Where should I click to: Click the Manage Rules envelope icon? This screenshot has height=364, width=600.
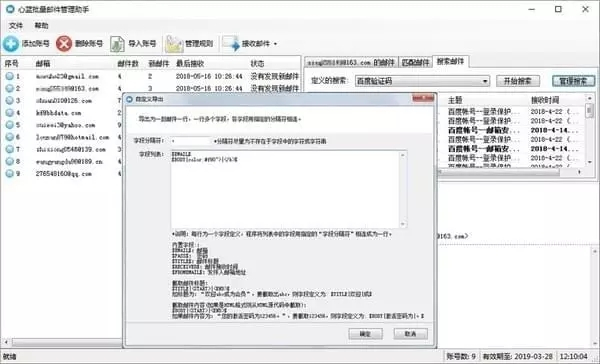point(174,44)
